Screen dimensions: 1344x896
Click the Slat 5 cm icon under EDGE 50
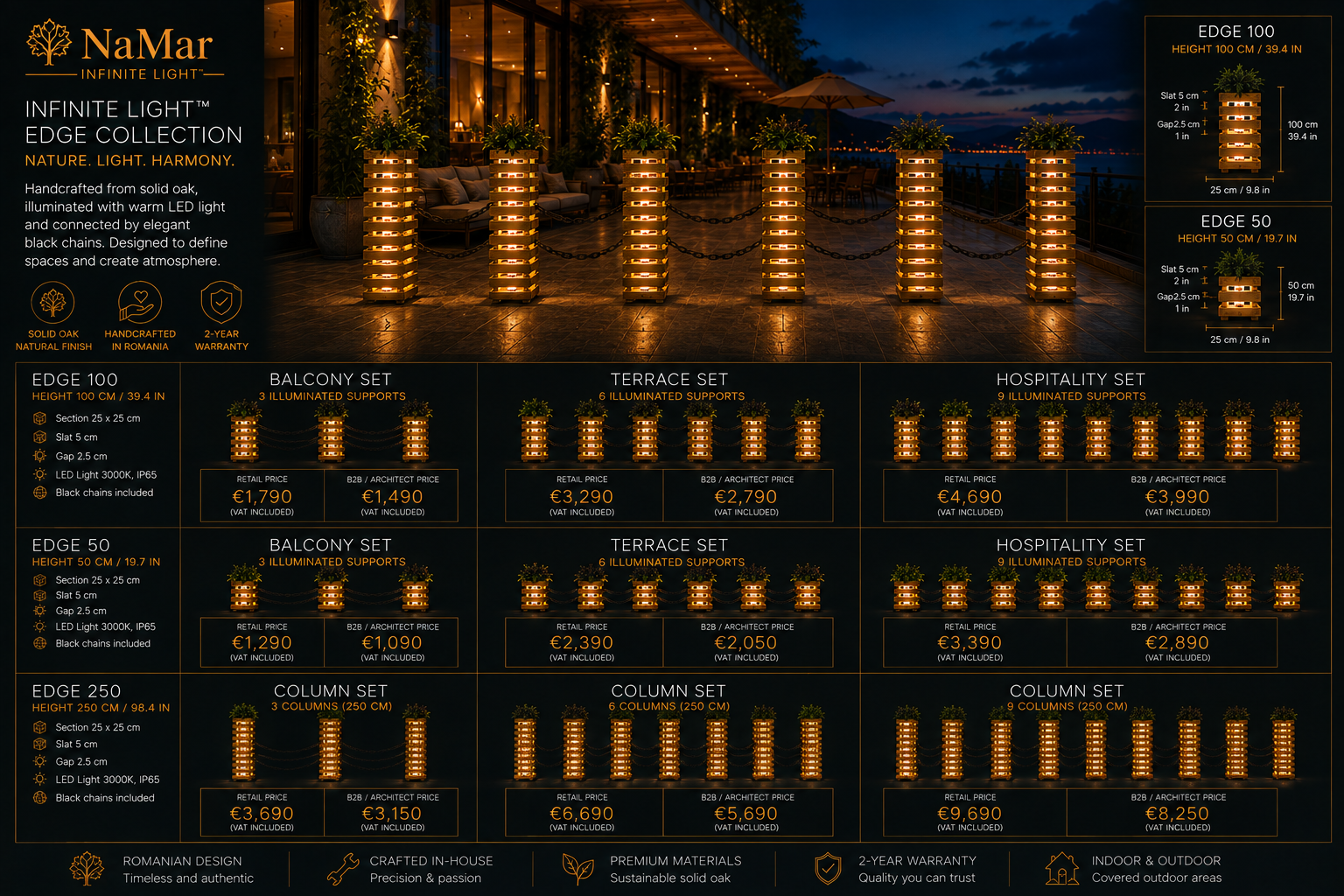tap(39, 595)
